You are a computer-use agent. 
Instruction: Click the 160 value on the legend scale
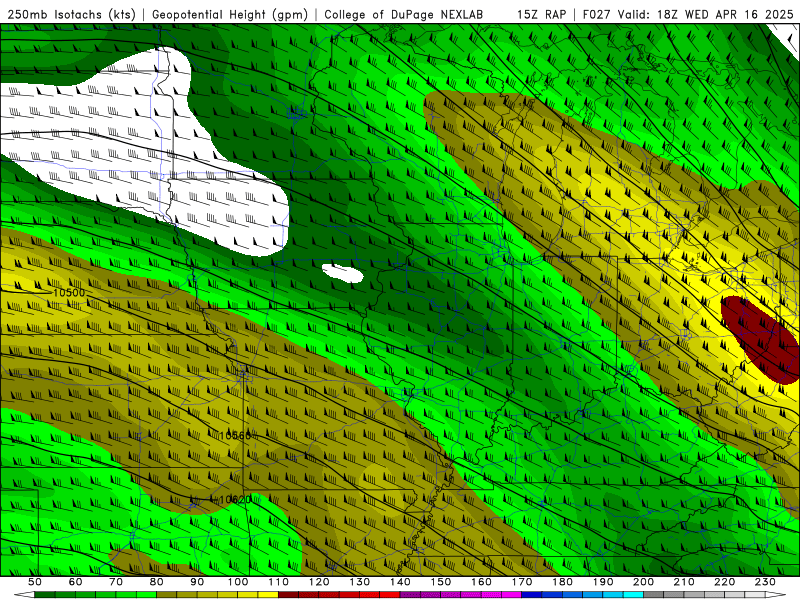click(481, 582)
